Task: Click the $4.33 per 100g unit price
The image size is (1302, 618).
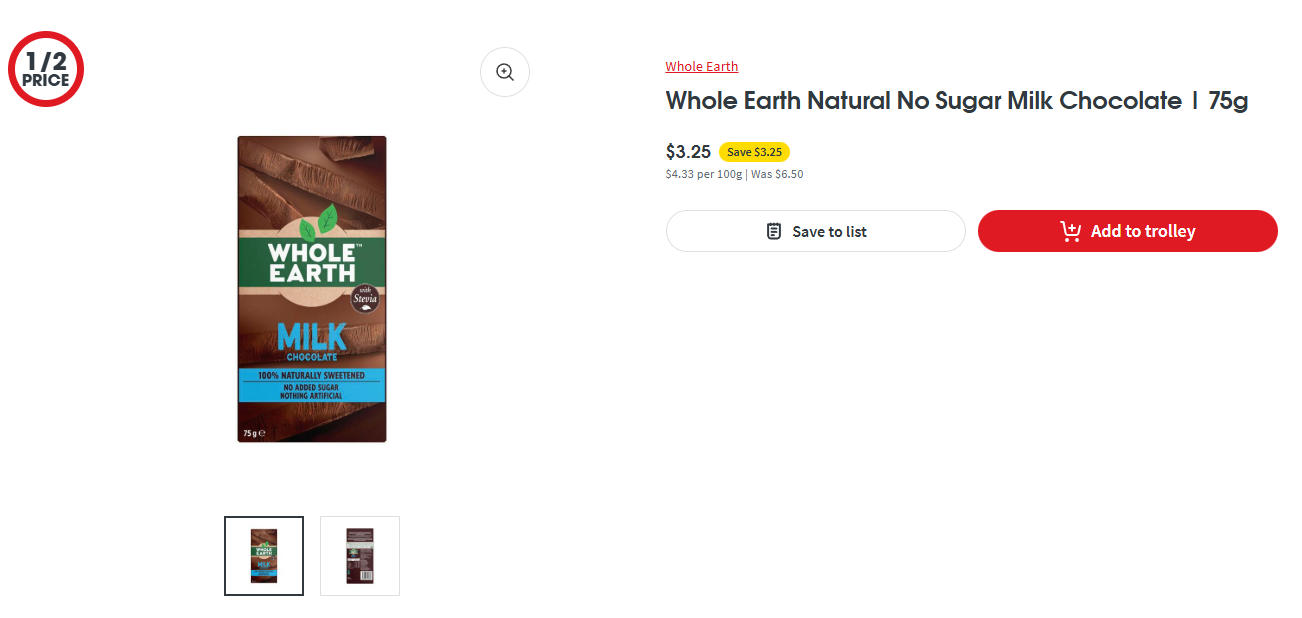Action: (x=703, y=174)
